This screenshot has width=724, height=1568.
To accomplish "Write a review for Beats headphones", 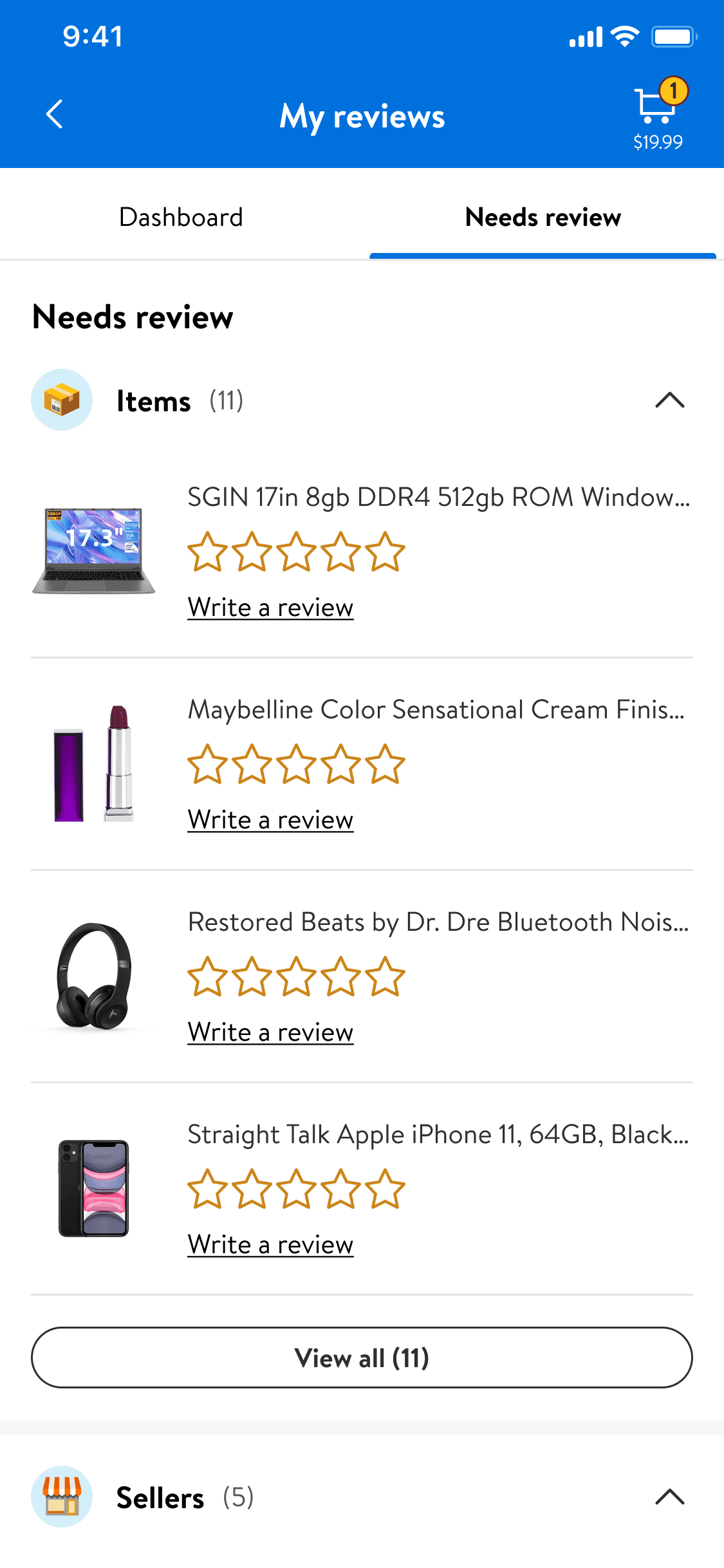I will [270, 1032].
